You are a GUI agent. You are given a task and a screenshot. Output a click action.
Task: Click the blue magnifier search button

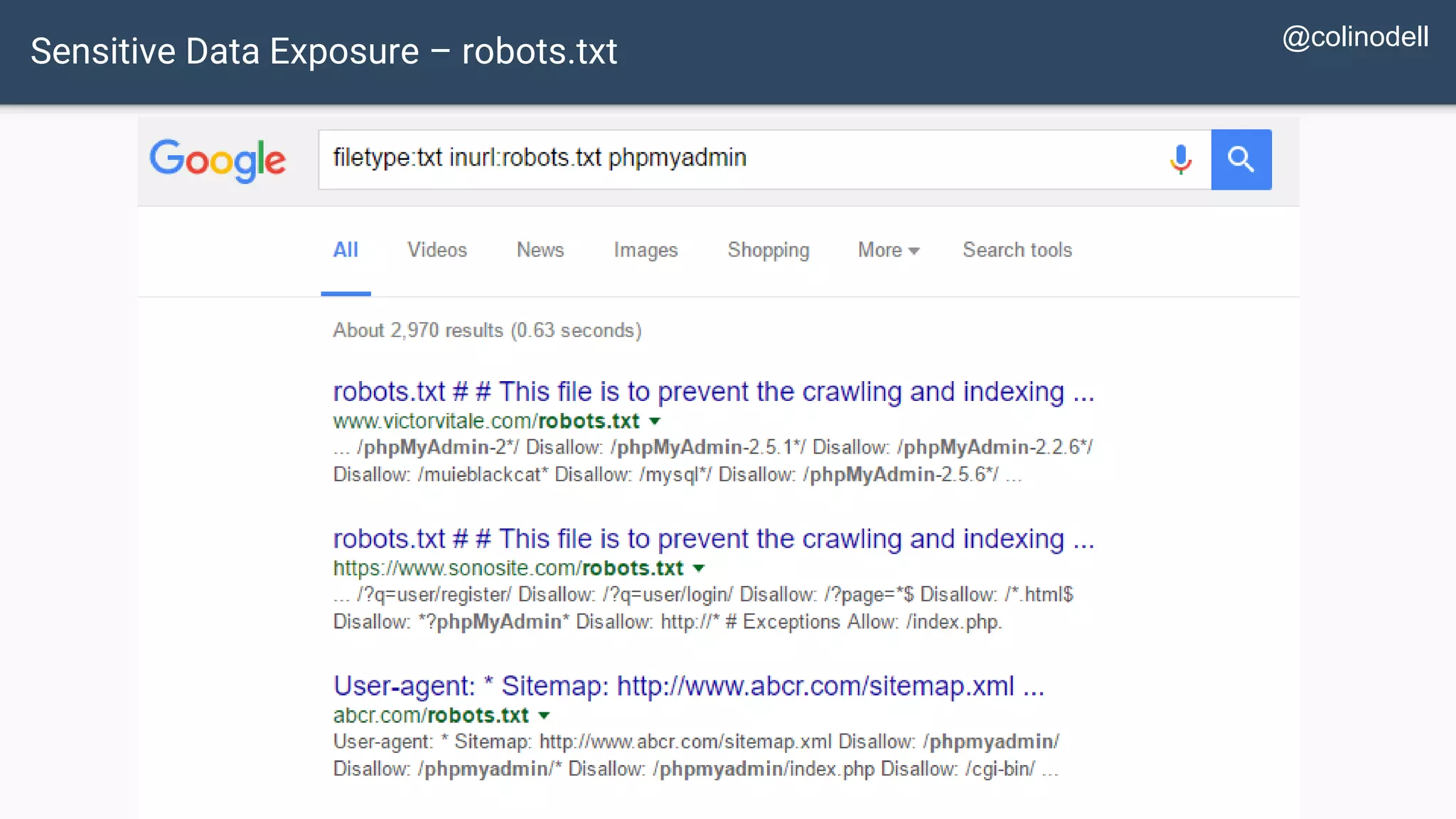pyautogui.click(x=1241, y=159)
